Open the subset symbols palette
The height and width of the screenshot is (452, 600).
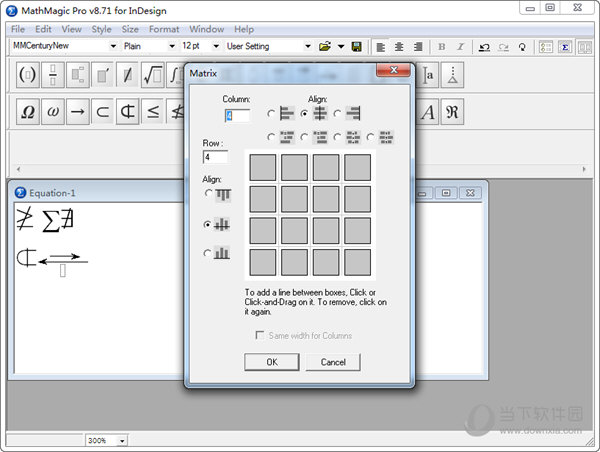(x=103, y=112)
